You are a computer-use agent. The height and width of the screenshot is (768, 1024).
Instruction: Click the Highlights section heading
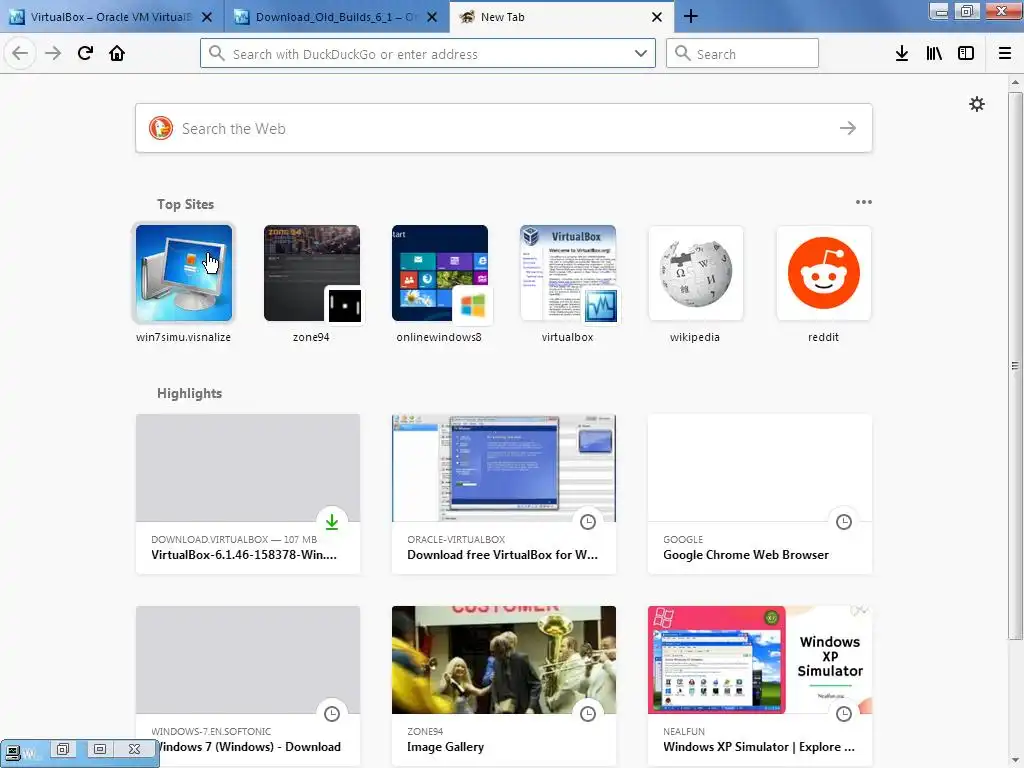189,393
